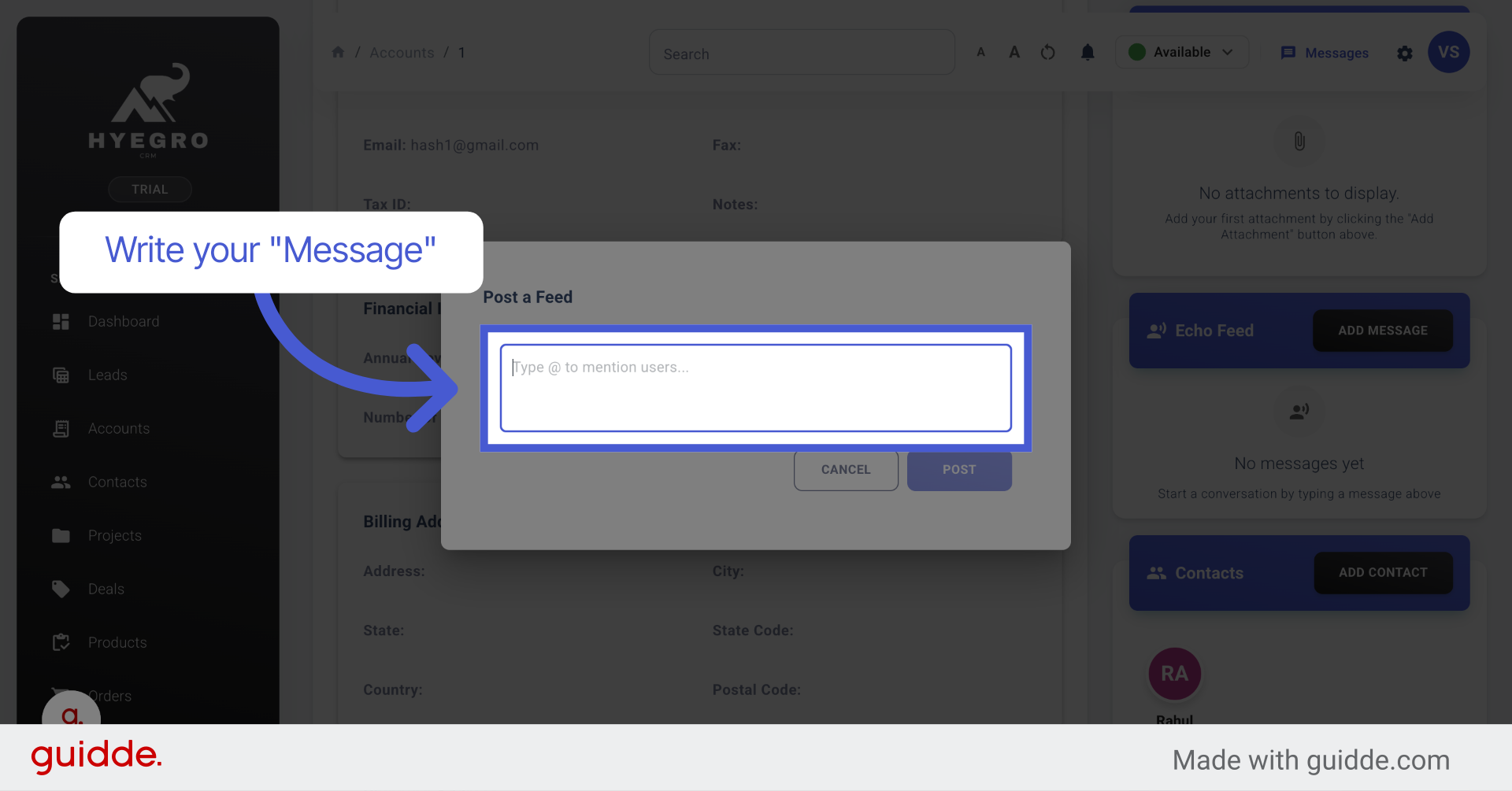
Task: Click the session timer reset icon
Action: [x=1047, y=52]
